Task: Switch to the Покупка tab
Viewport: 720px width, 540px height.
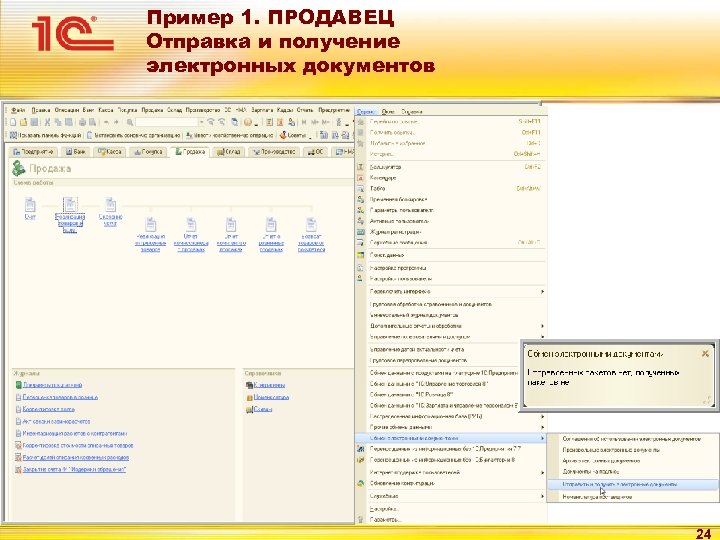Action: (148, 152)
